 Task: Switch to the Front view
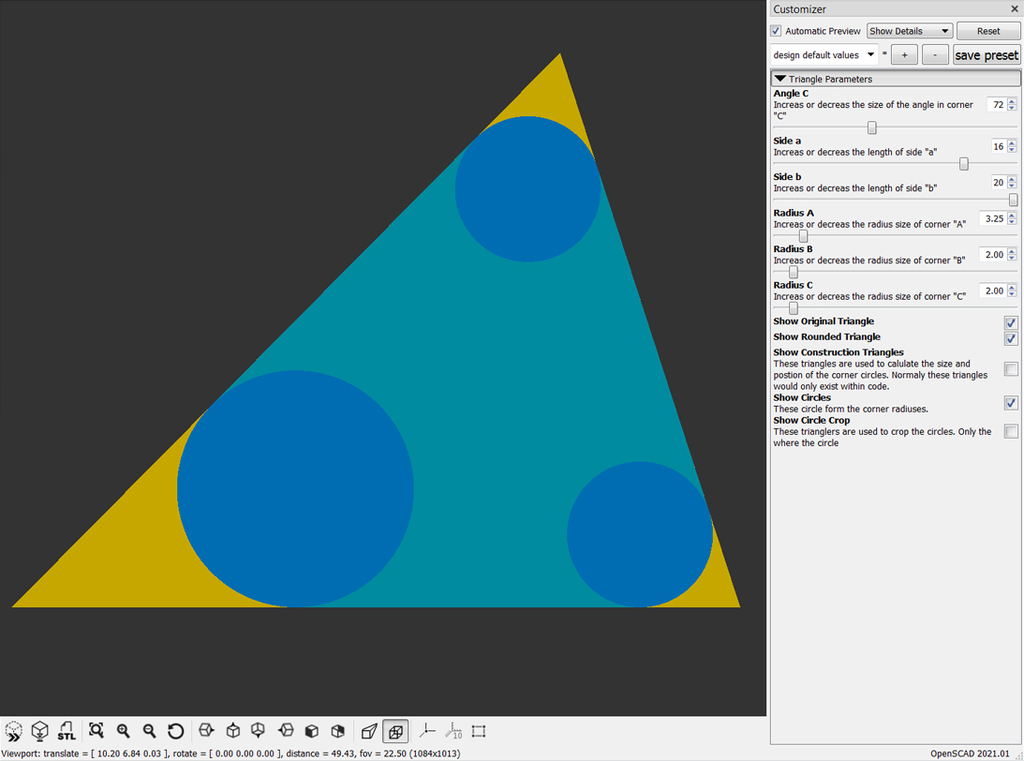click(x=312, y=731)
